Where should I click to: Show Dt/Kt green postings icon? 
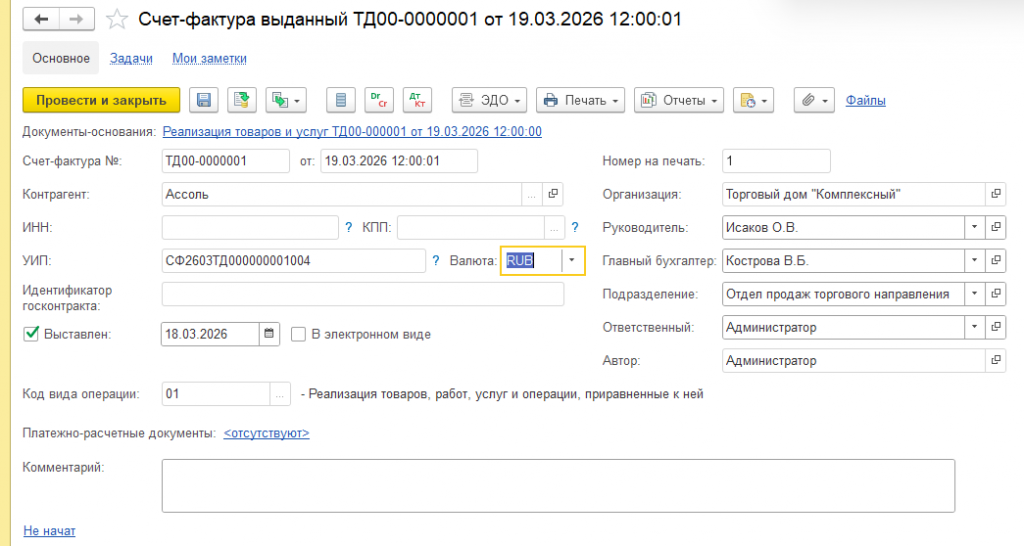(x=379, y=100)
